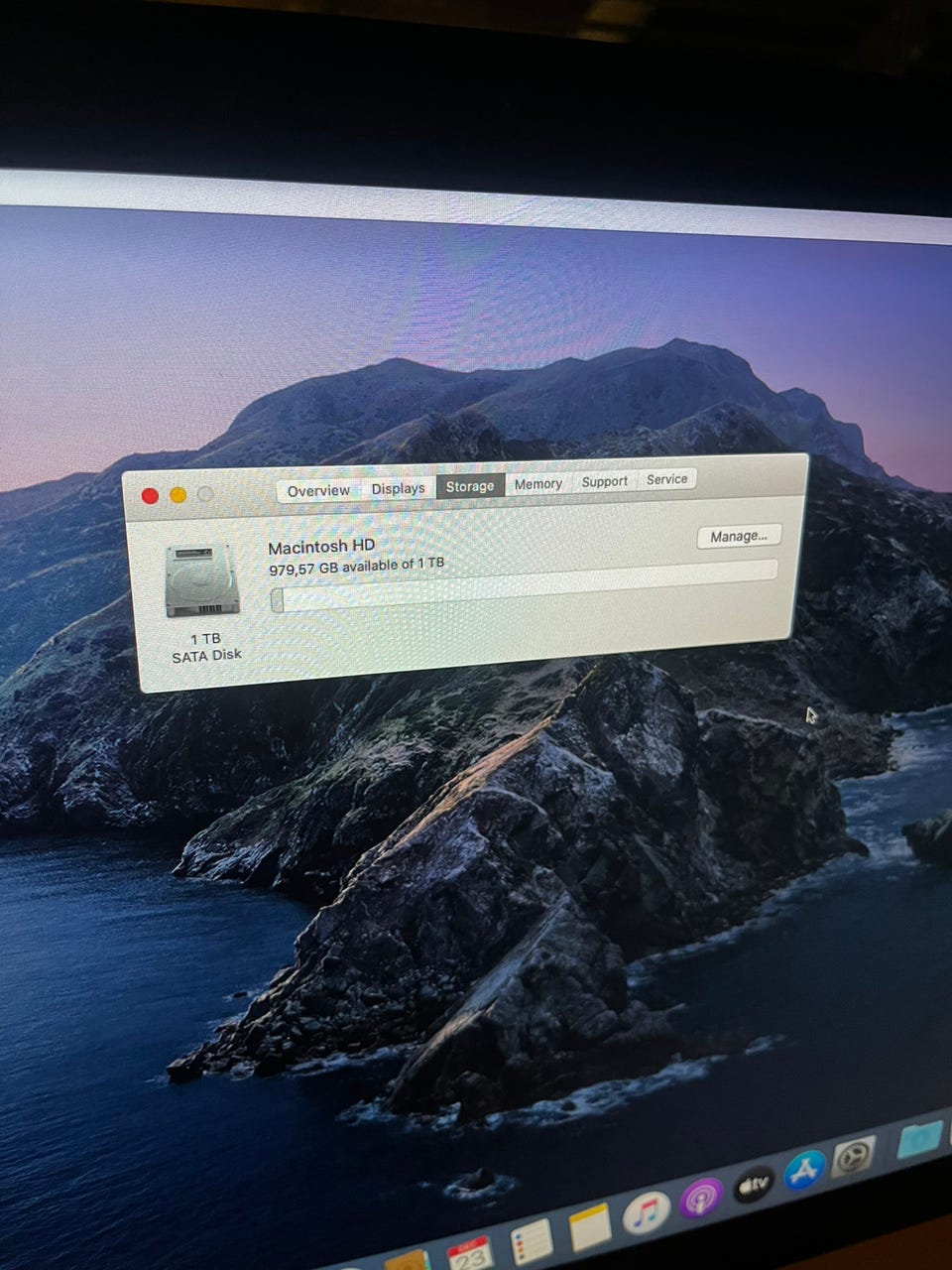Open the Displays tab
952x1270 pixels.
pyautogui.click(x=398, y=488)
